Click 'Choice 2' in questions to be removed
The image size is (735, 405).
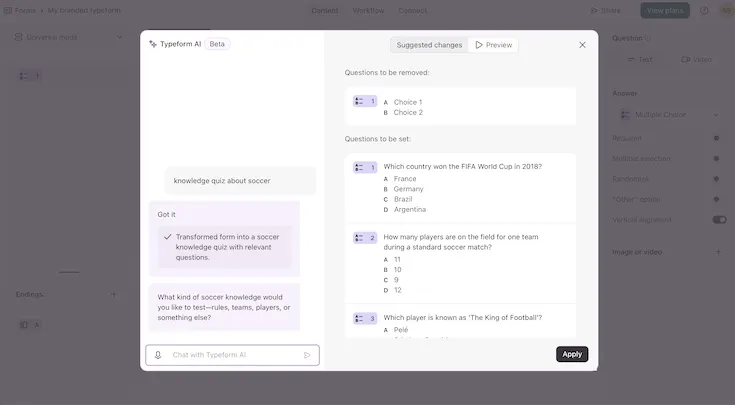408,112
